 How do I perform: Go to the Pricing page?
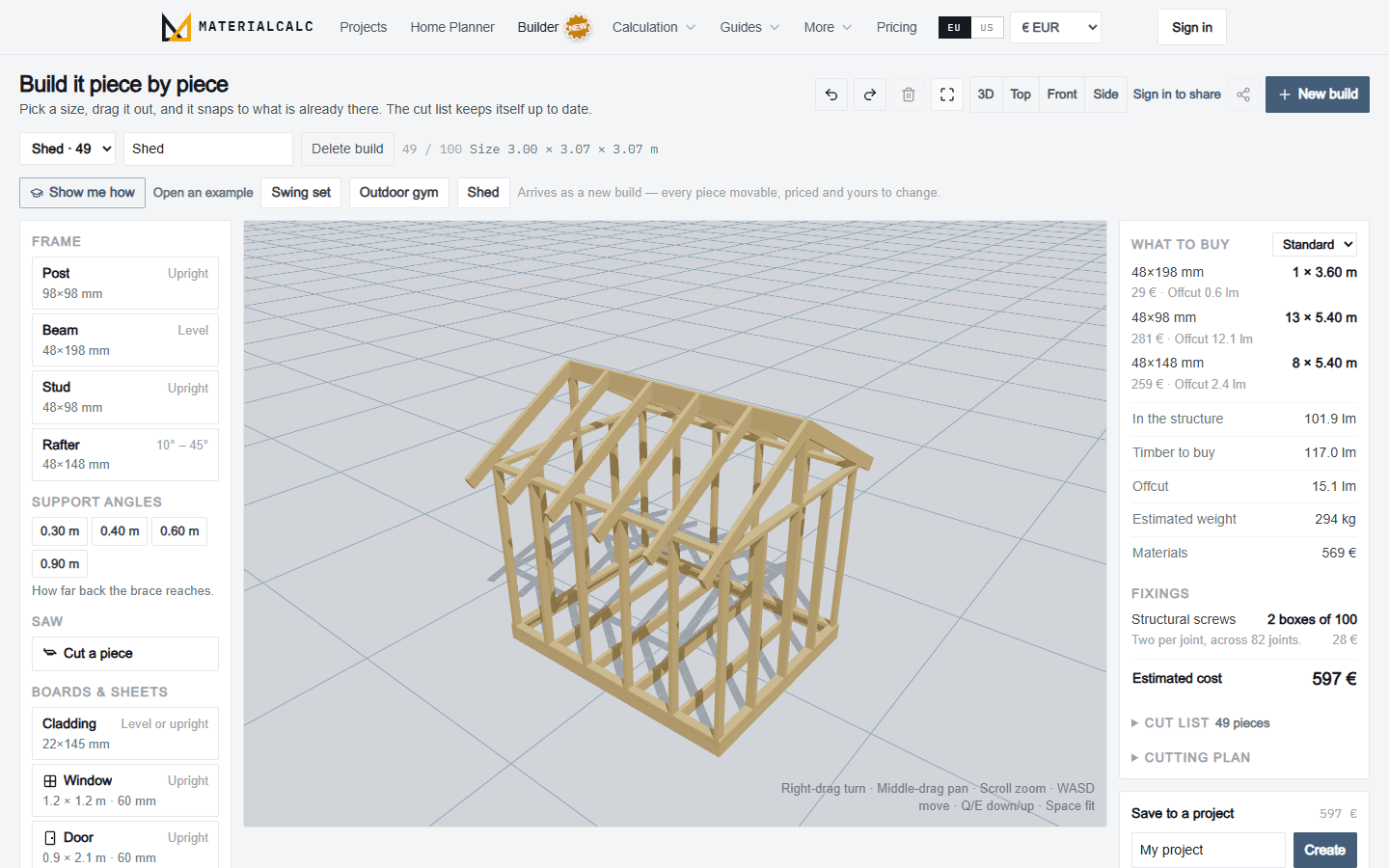[x=896, y=27]
